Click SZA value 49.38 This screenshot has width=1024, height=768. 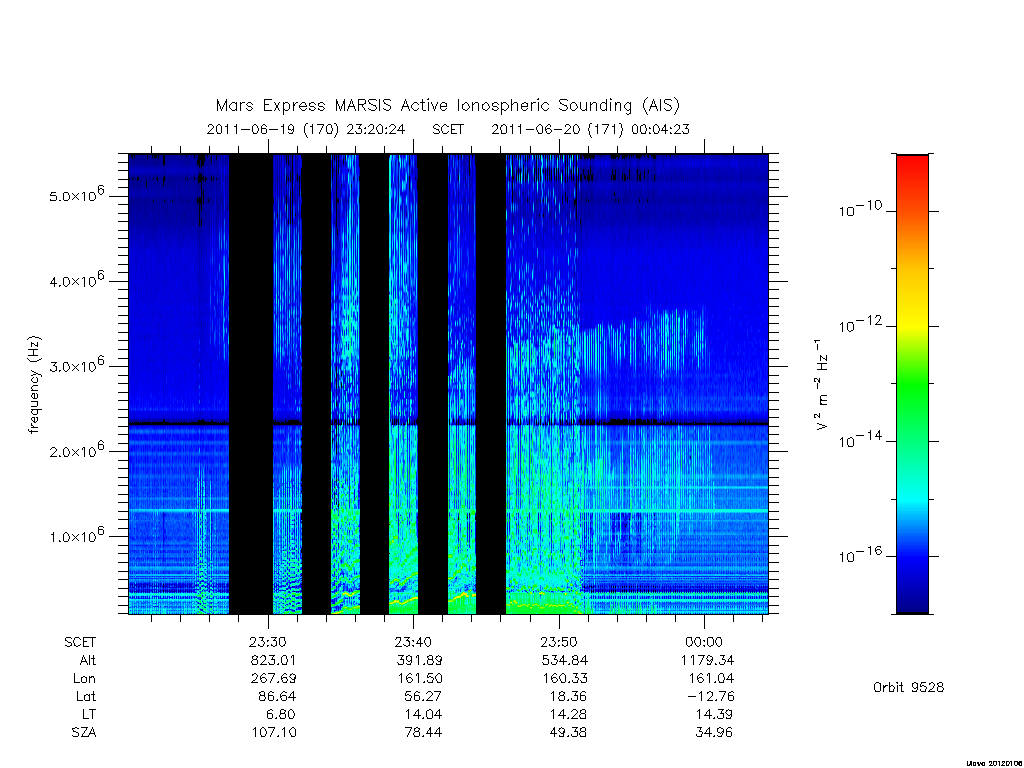(x=569, y=733)
